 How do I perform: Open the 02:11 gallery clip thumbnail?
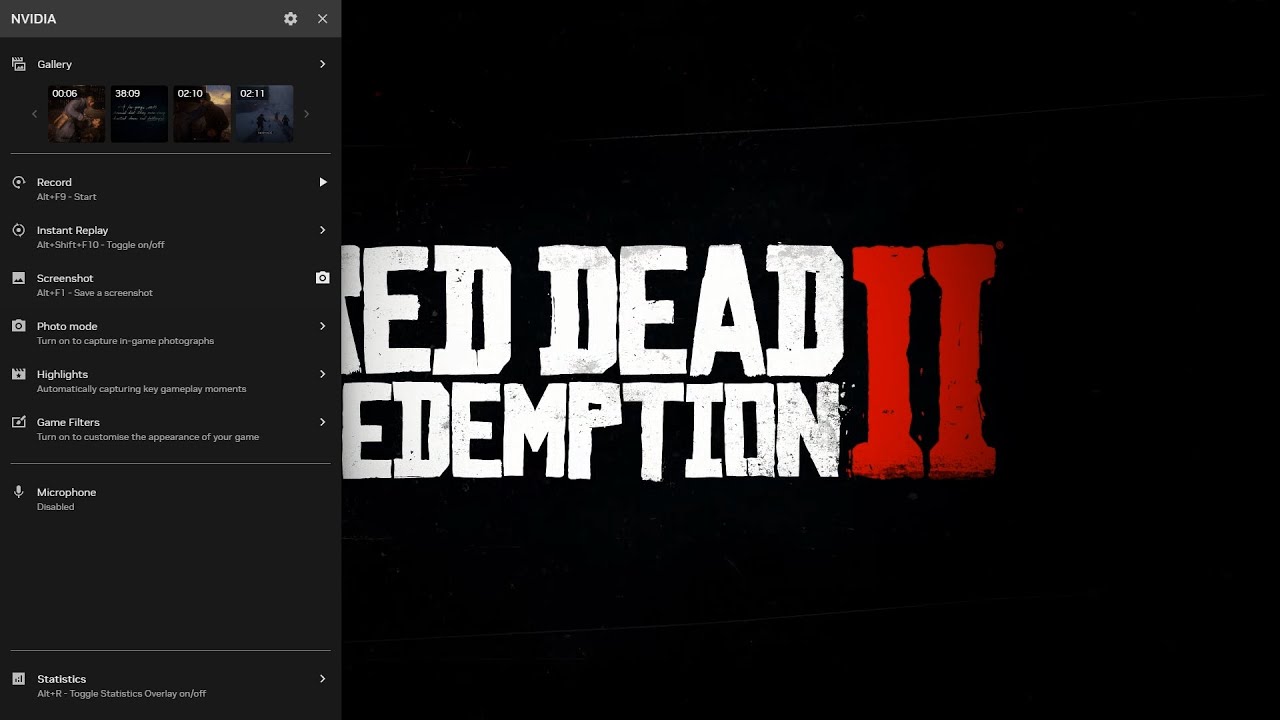pos(264,114)
